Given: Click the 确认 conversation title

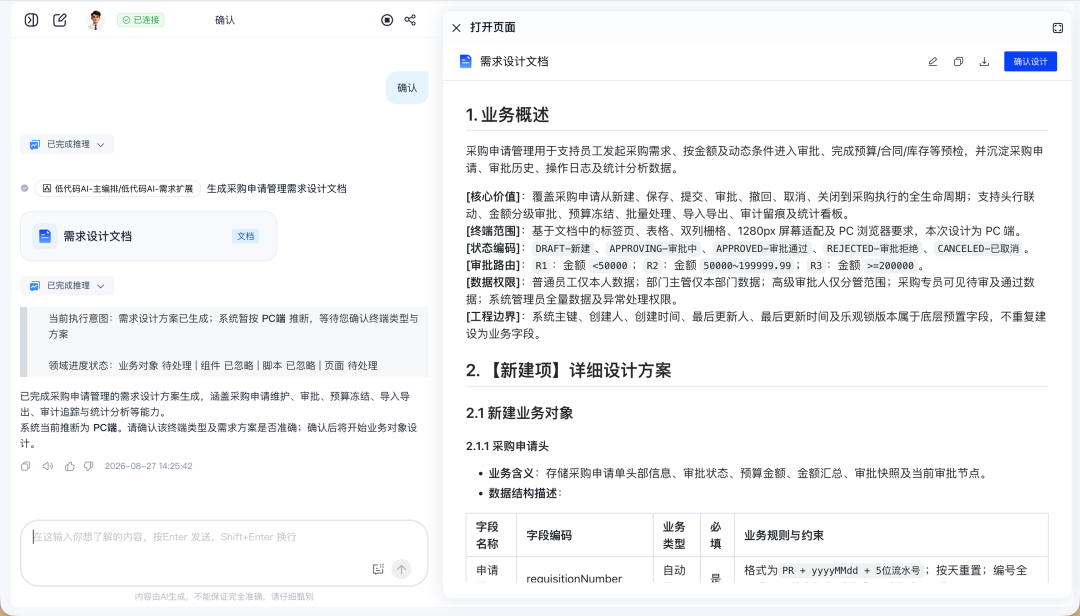Looking at the screenshot, I should click(225, 20).
